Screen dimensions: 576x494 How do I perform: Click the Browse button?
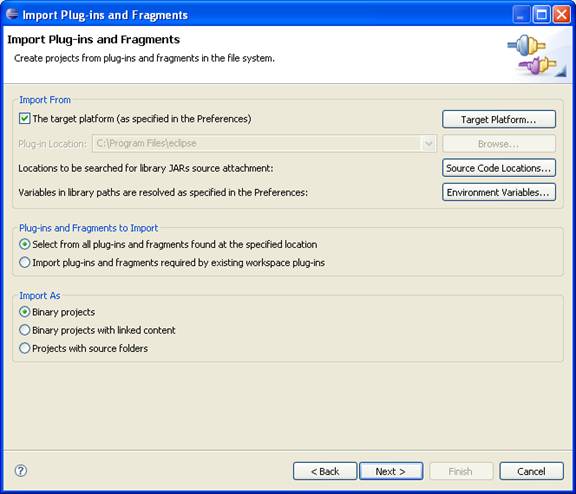499,144
